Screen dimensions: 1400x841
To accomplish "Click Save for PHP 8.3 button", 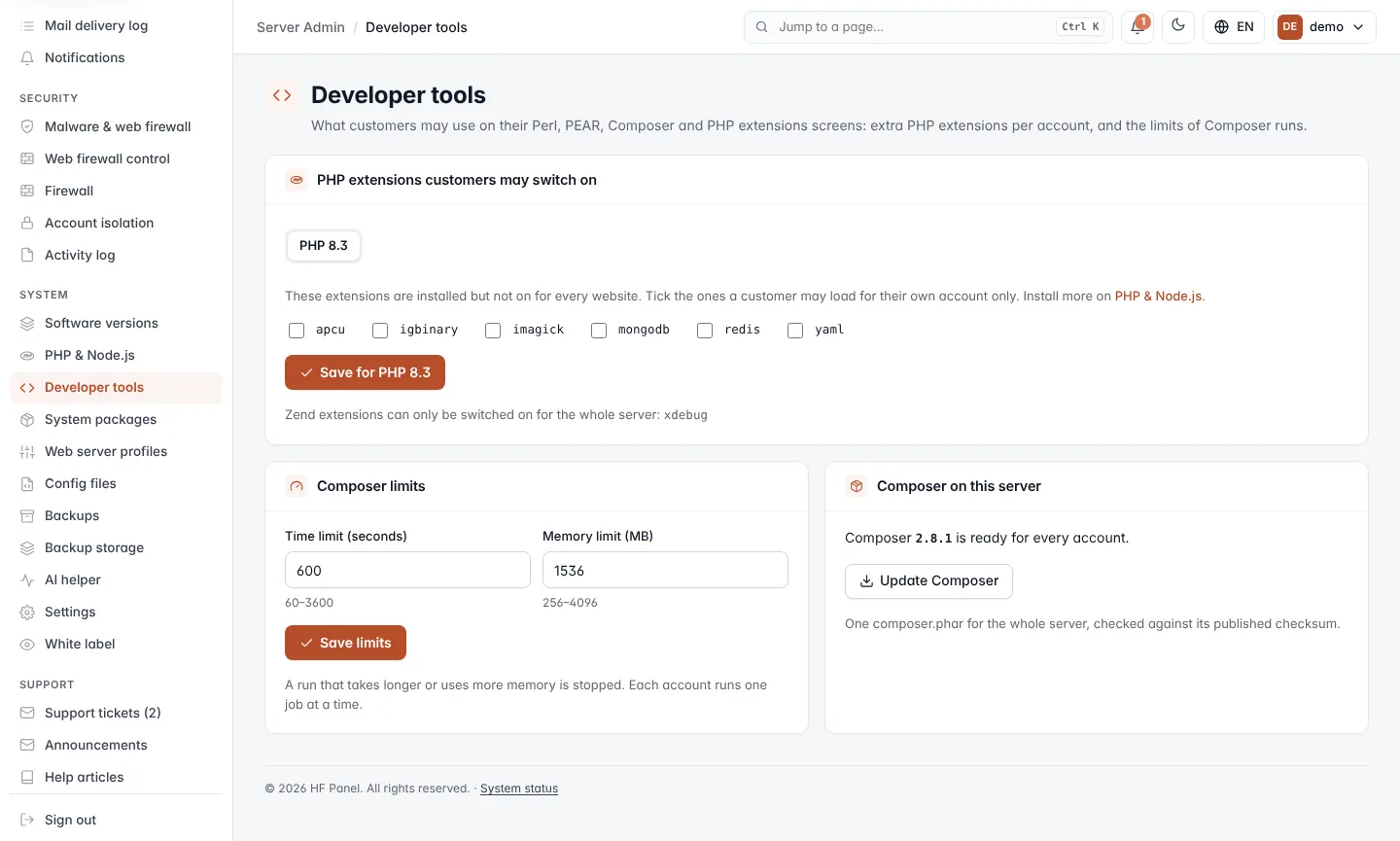I will [365, 372].
